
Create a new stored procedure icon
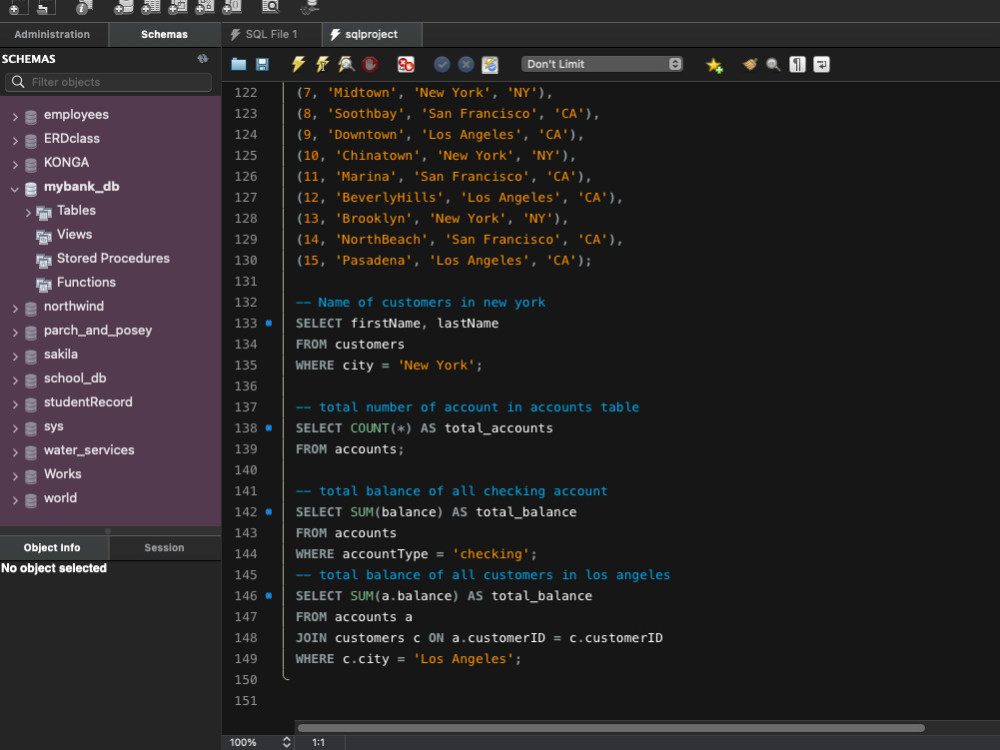(x=205, y=7)
